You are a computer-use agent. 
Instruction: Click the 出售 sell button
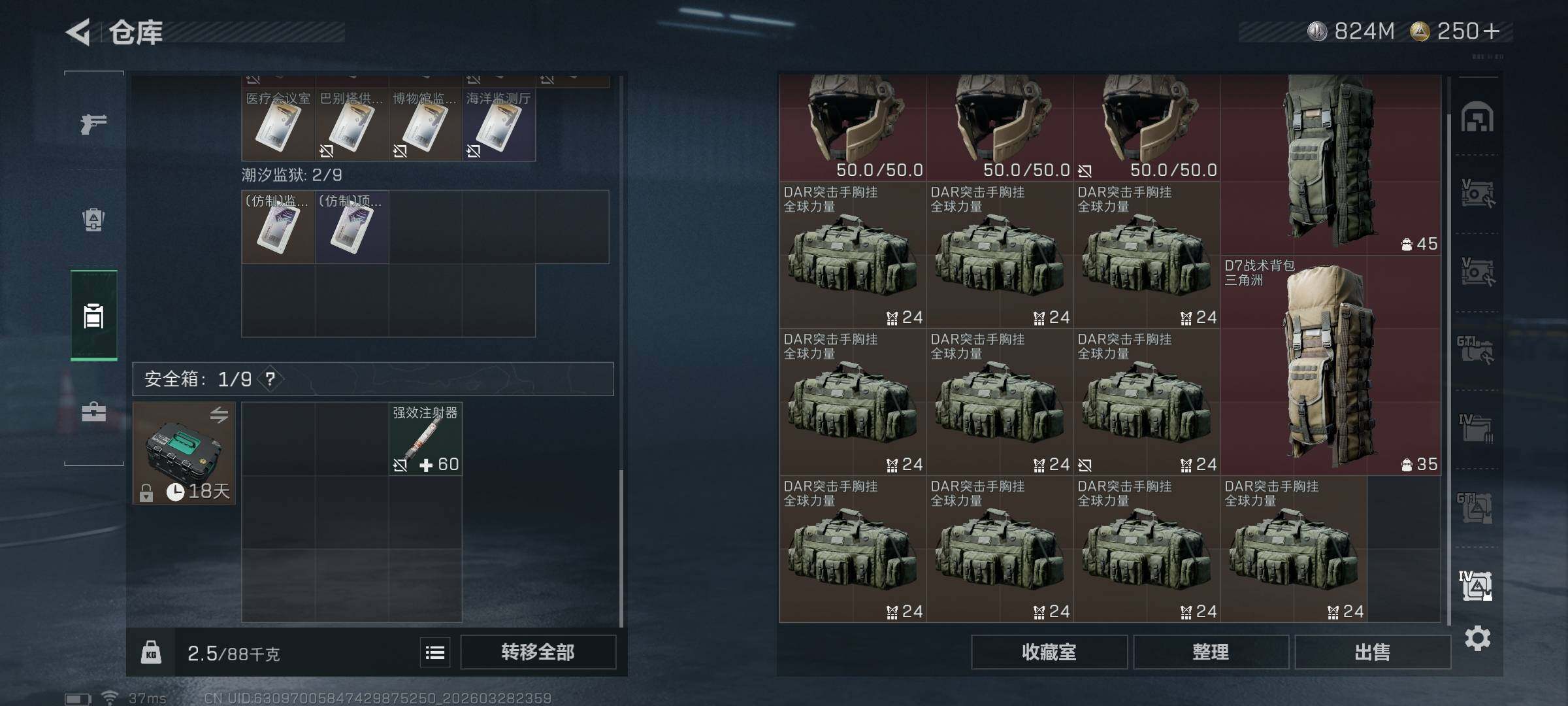(x=1372, y=652)
